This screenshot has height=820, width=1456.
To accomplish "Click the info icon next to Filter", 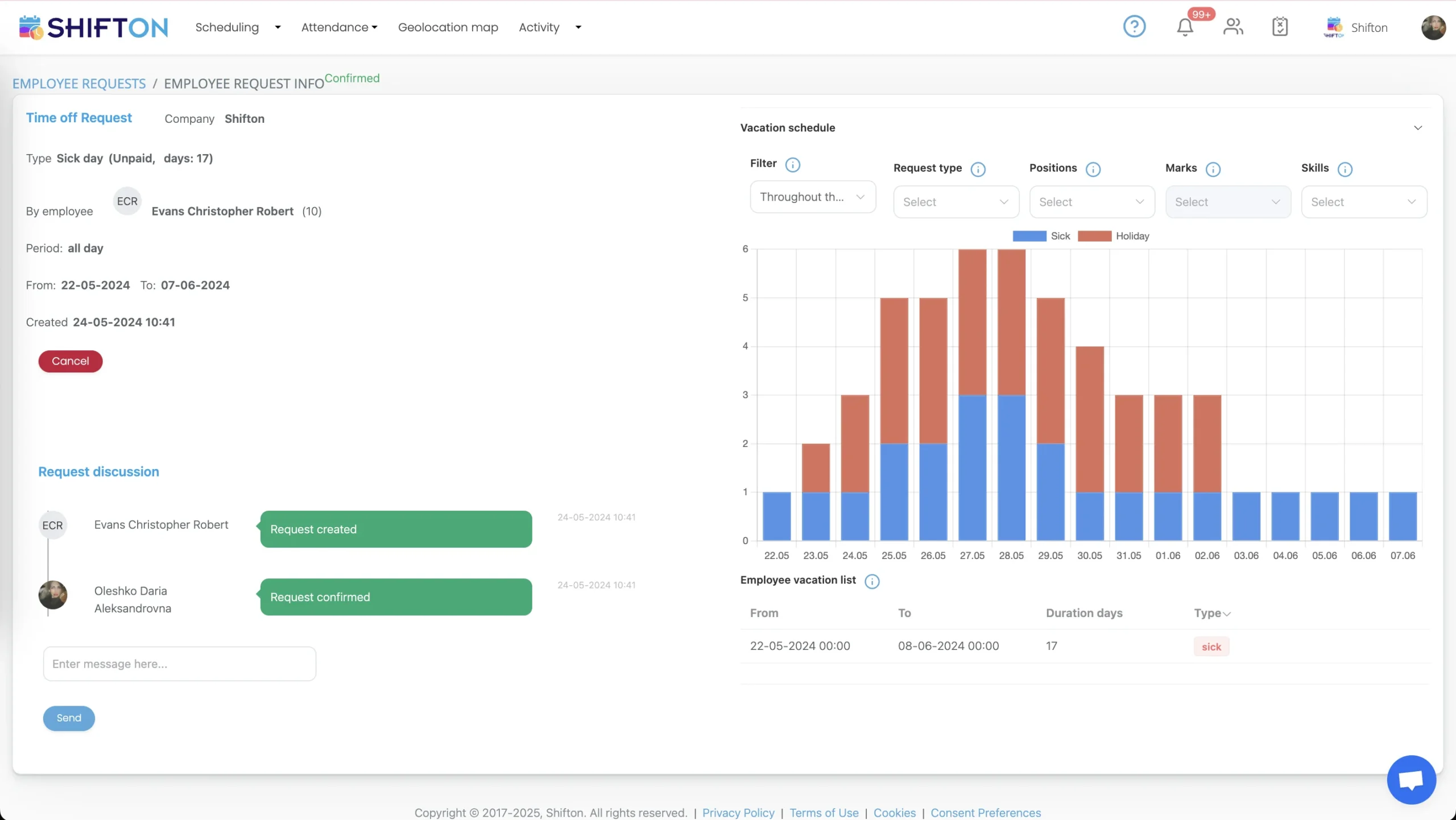I will pyautogui.click(x=792, y=165).
